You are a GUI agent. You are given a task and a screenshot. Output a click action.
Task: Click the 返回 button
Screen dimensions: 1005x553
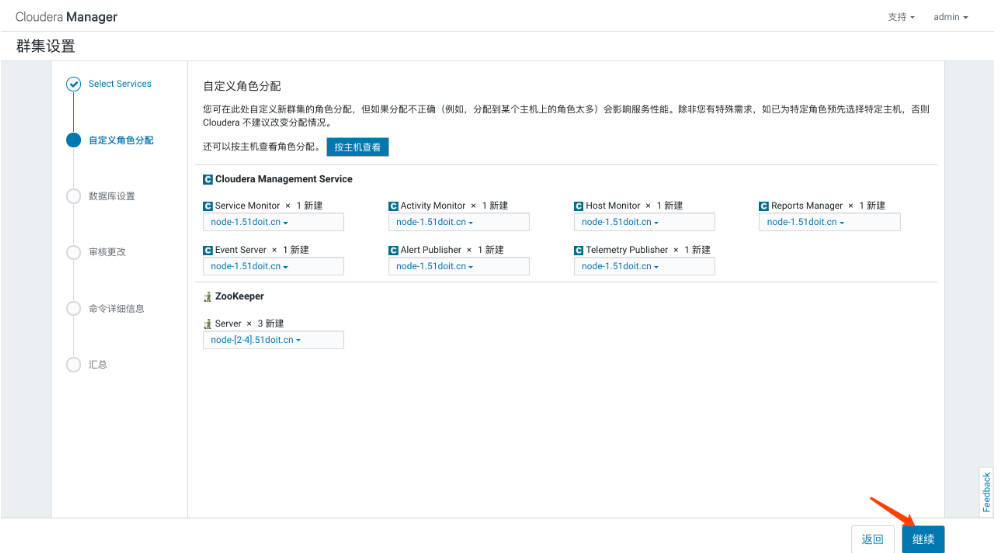[872, 539]
